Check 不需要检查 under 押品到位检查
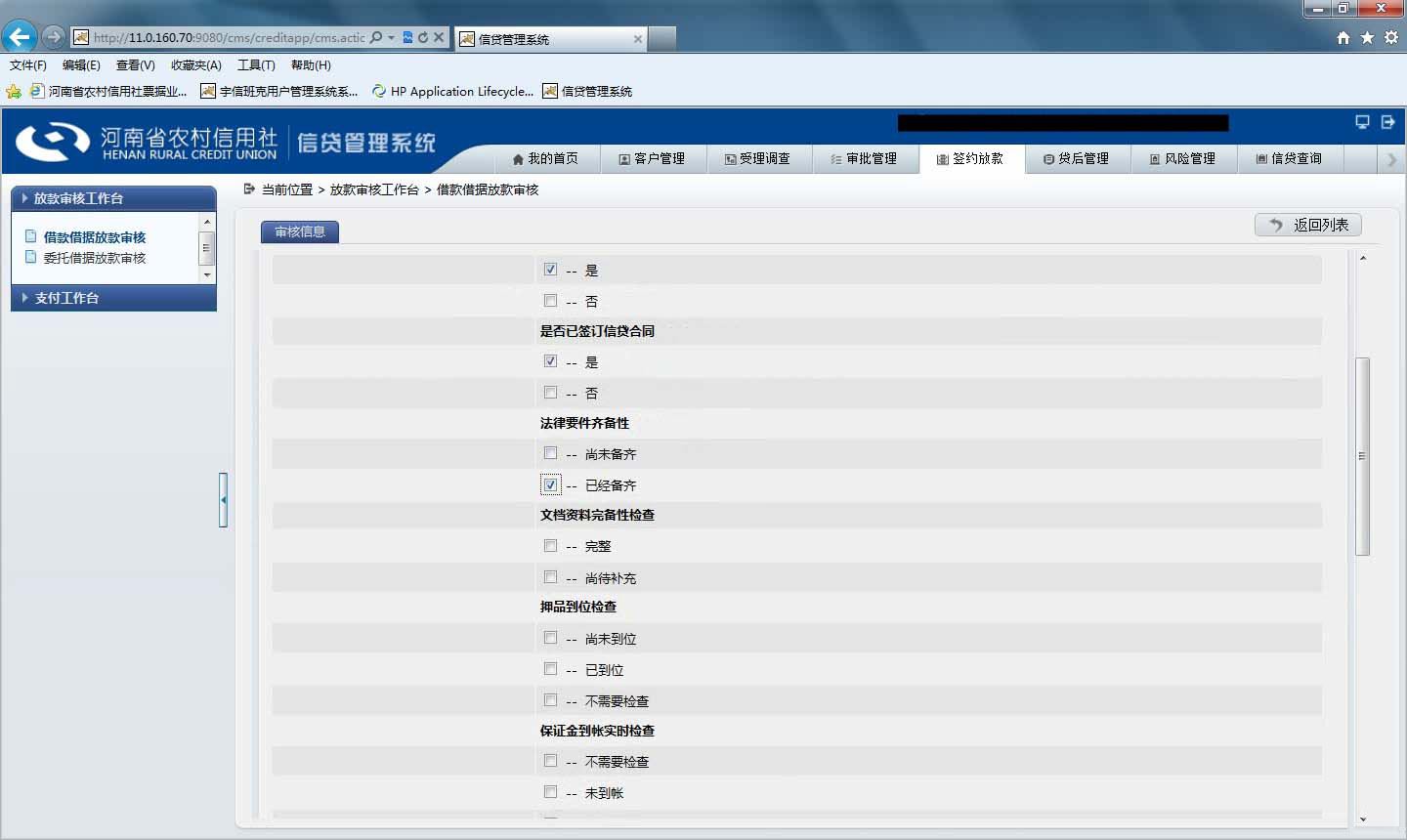Screen dimensions: 1407x840 click(x=551, y=700)
